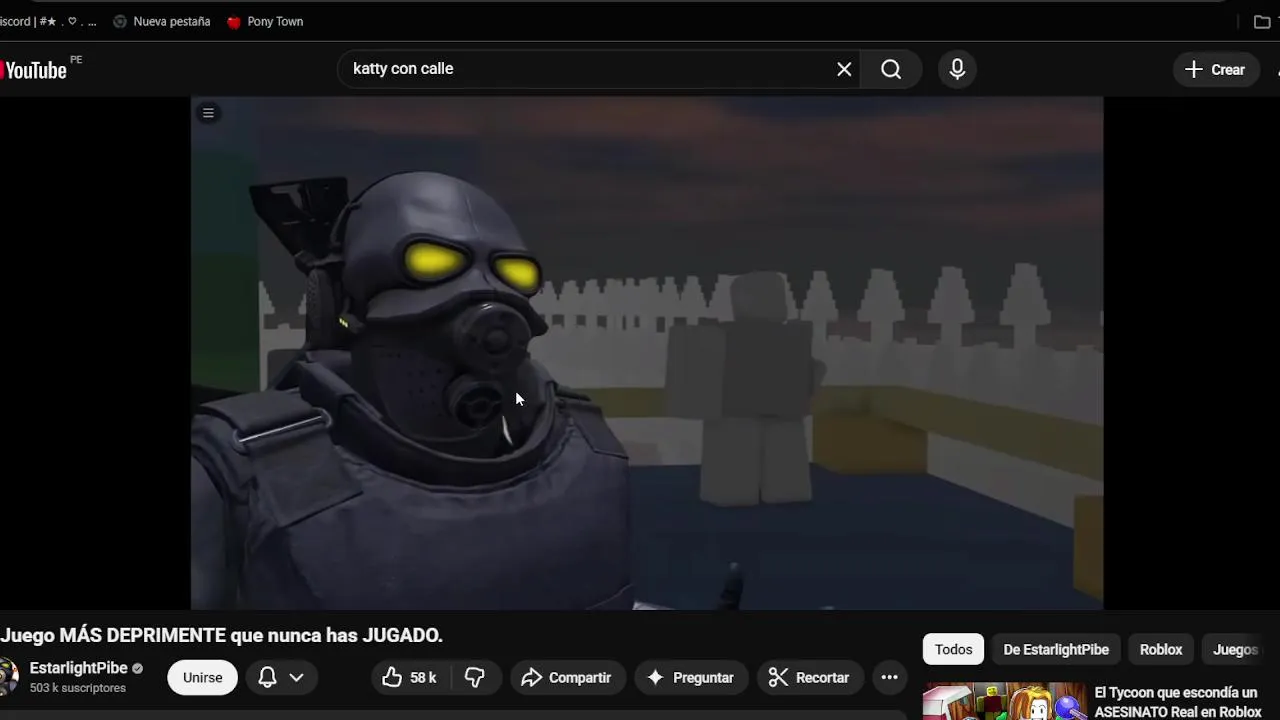
Task: Open the bookmarks folder icon
Action: [1262, 21]
